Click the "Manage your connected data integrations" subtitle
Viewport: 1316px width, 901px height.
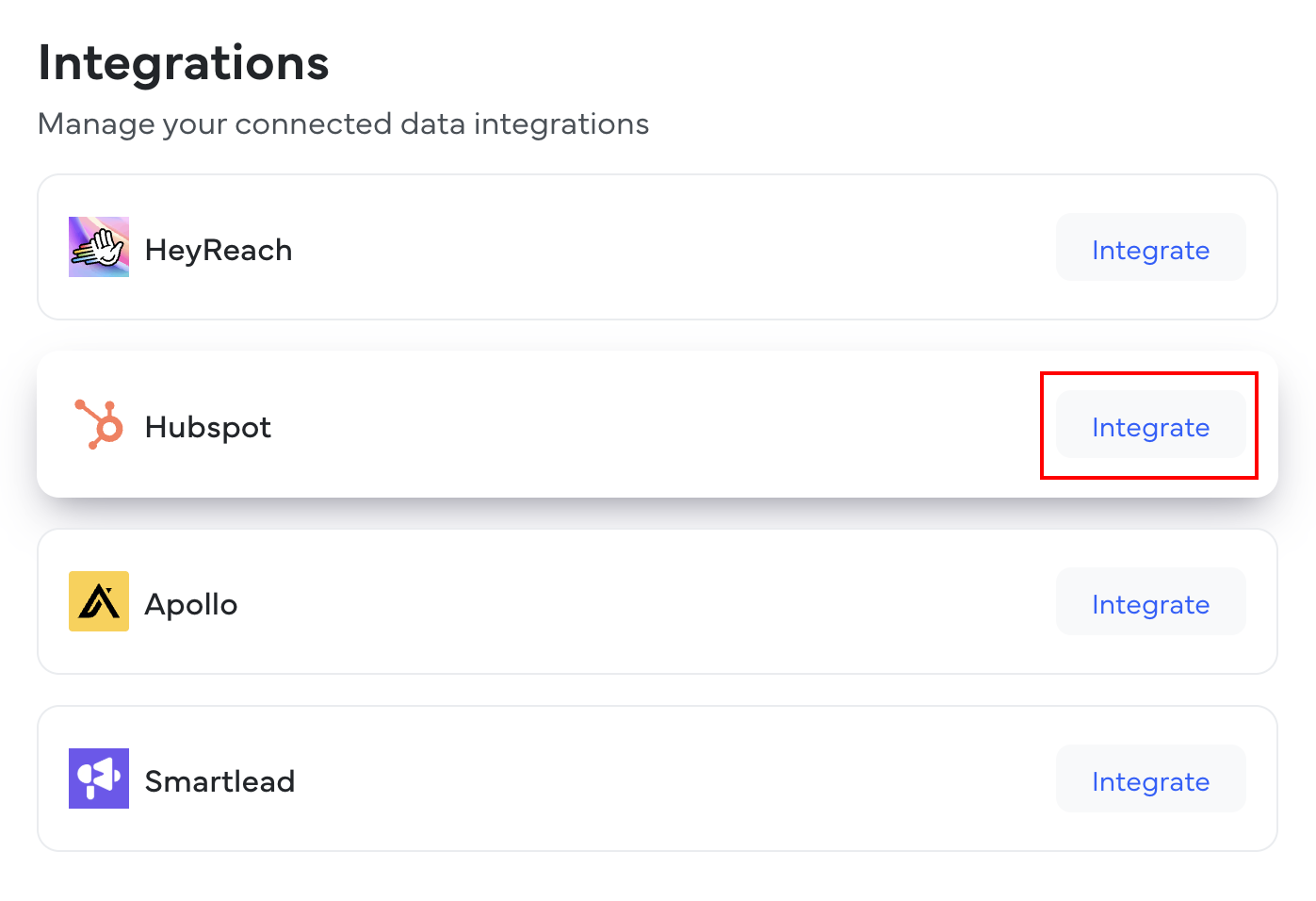coord(343,123)
